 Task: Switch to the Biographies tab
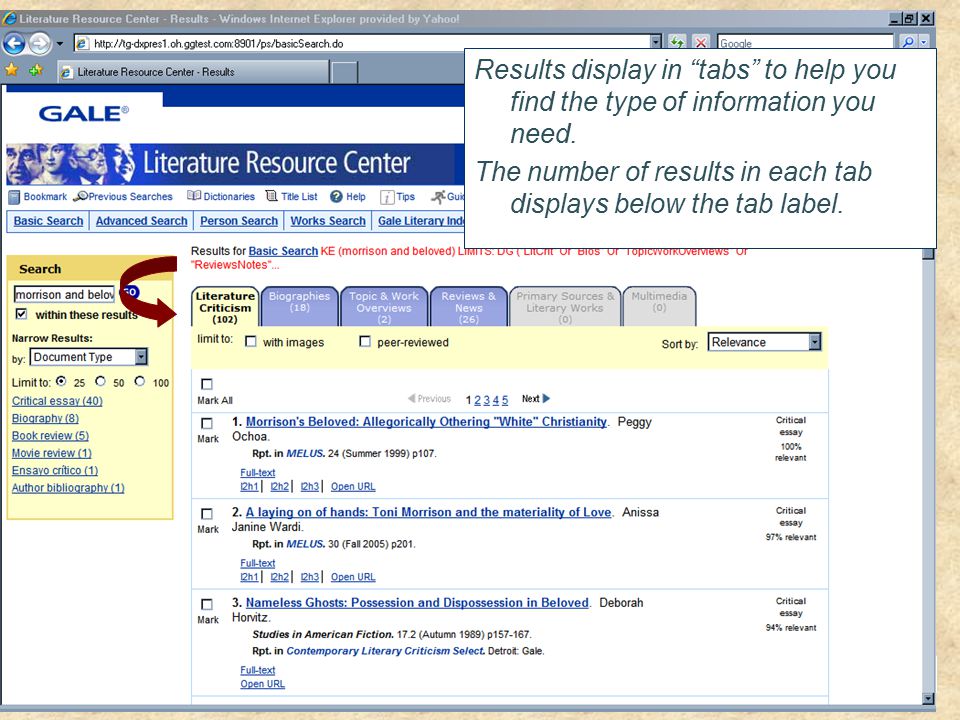[x=299, y=306]
